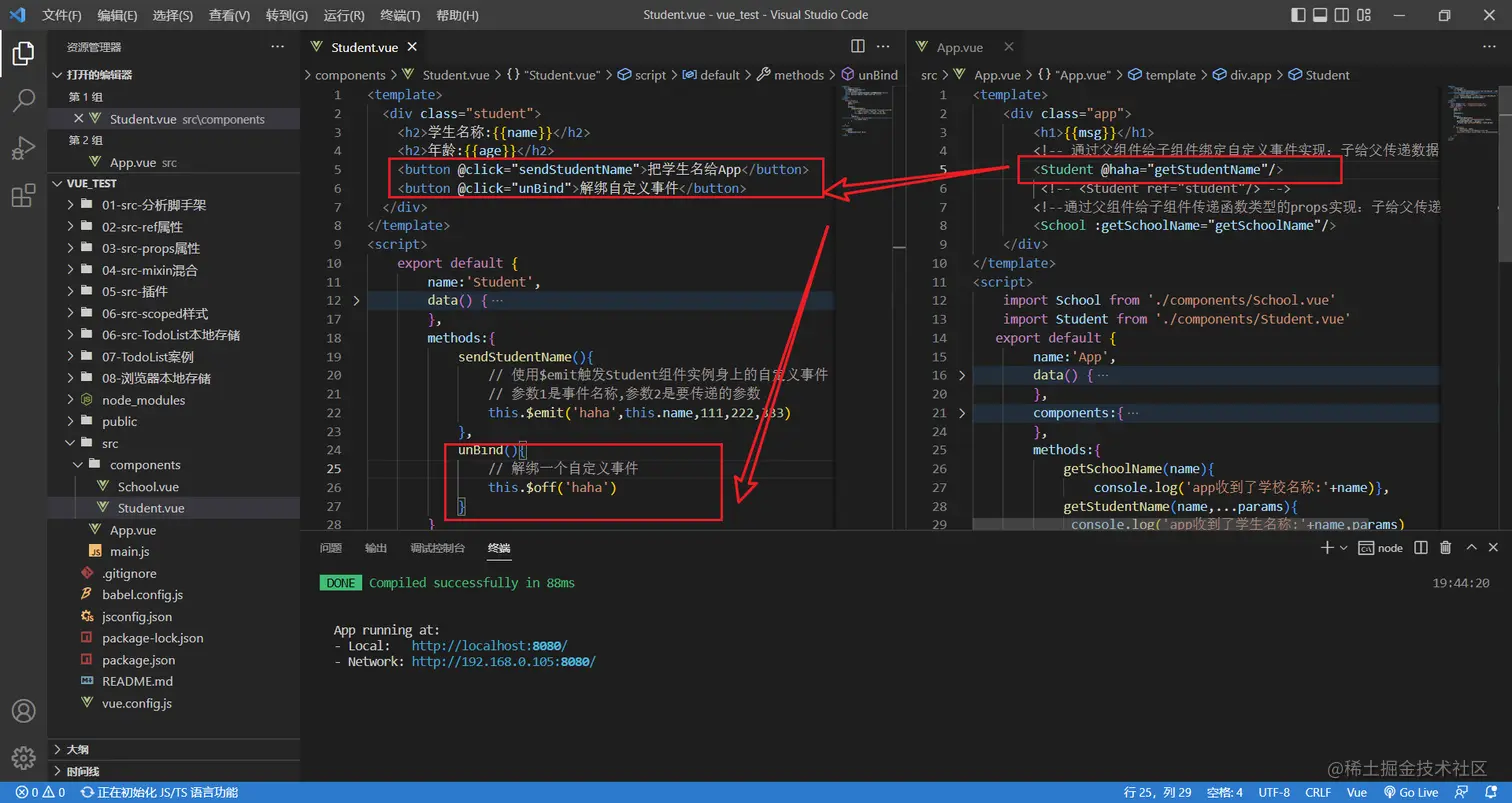Close Student.vue tab
Screen dimensions: 1512x803
click(412, 47)
